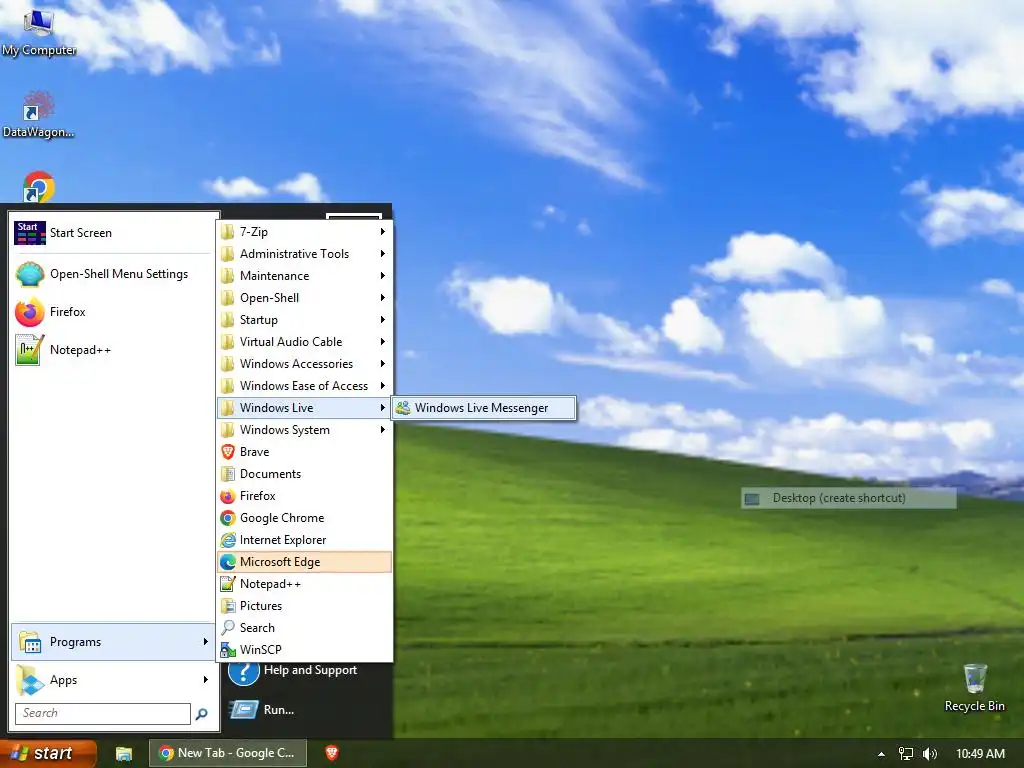Switch to New Tab - Google Chrome taskbar button

[x=226, y=753]
